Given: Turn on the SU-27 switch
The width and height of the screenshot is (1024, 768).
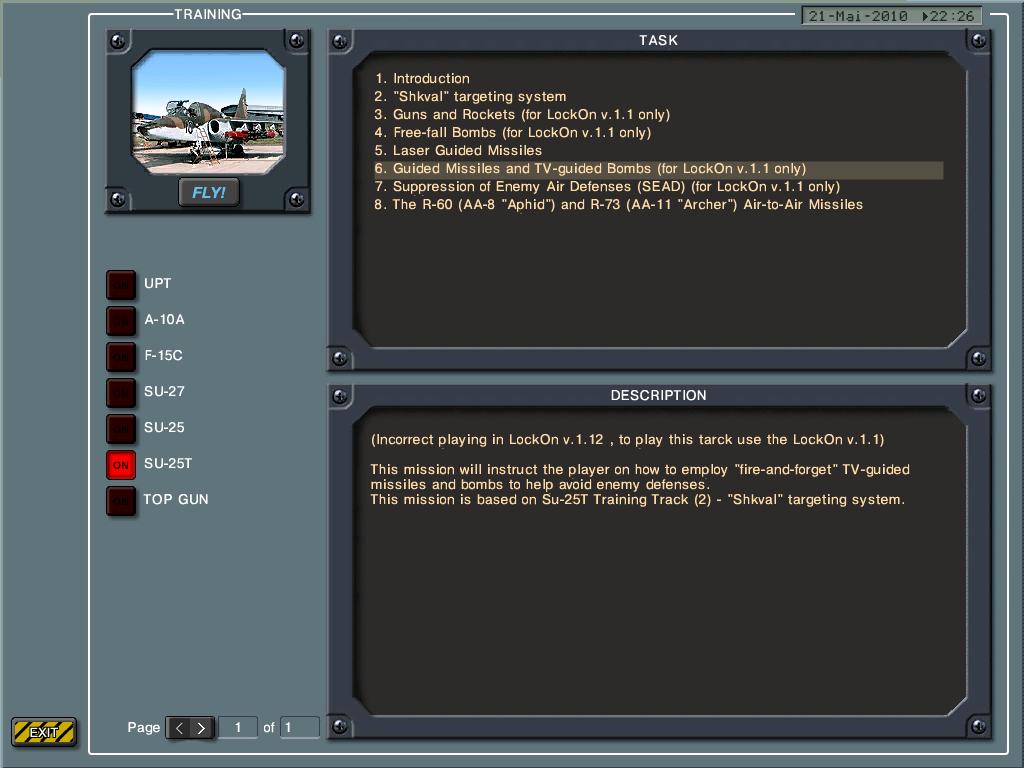Looking at the screenshot, I should [121, 392].
